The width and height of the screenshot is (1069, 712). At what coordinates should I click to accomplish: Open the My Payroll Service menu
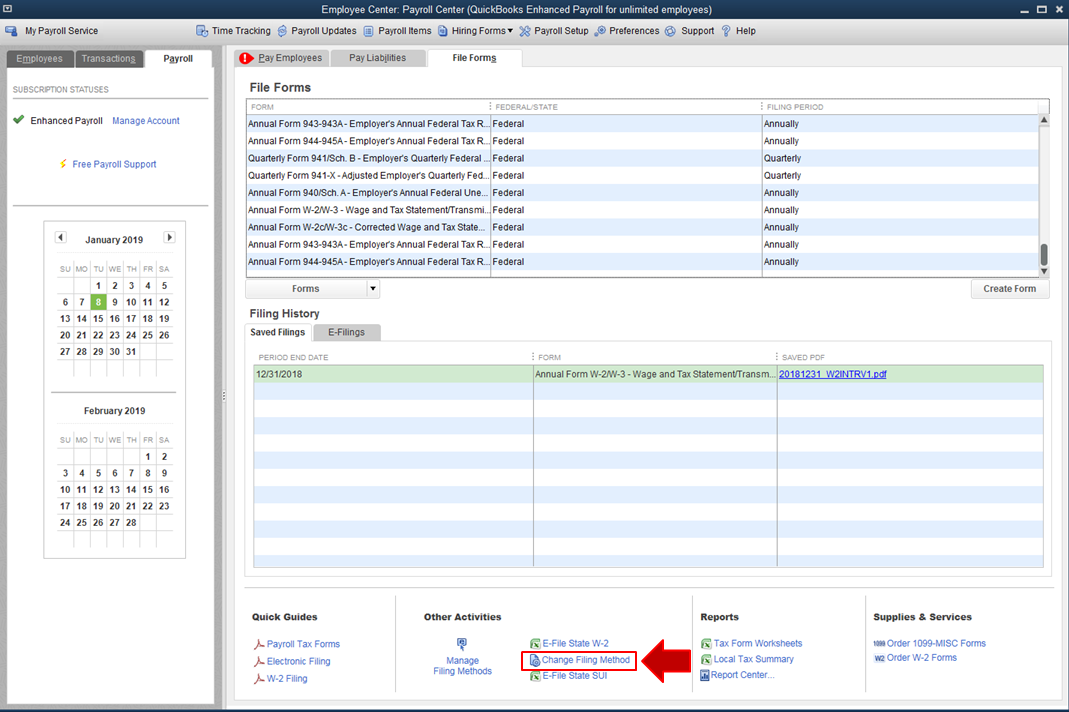60,31
